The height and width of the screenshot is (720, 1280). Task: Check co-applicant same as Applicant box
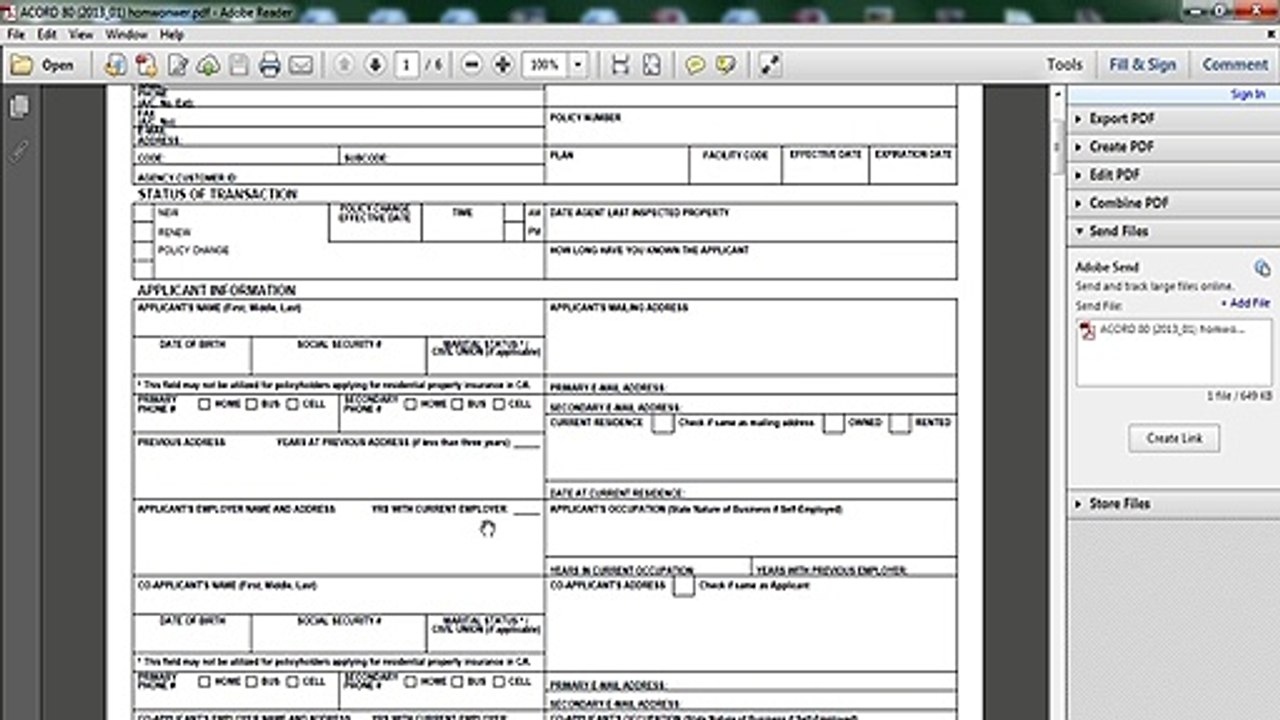[x=684, y=586]
